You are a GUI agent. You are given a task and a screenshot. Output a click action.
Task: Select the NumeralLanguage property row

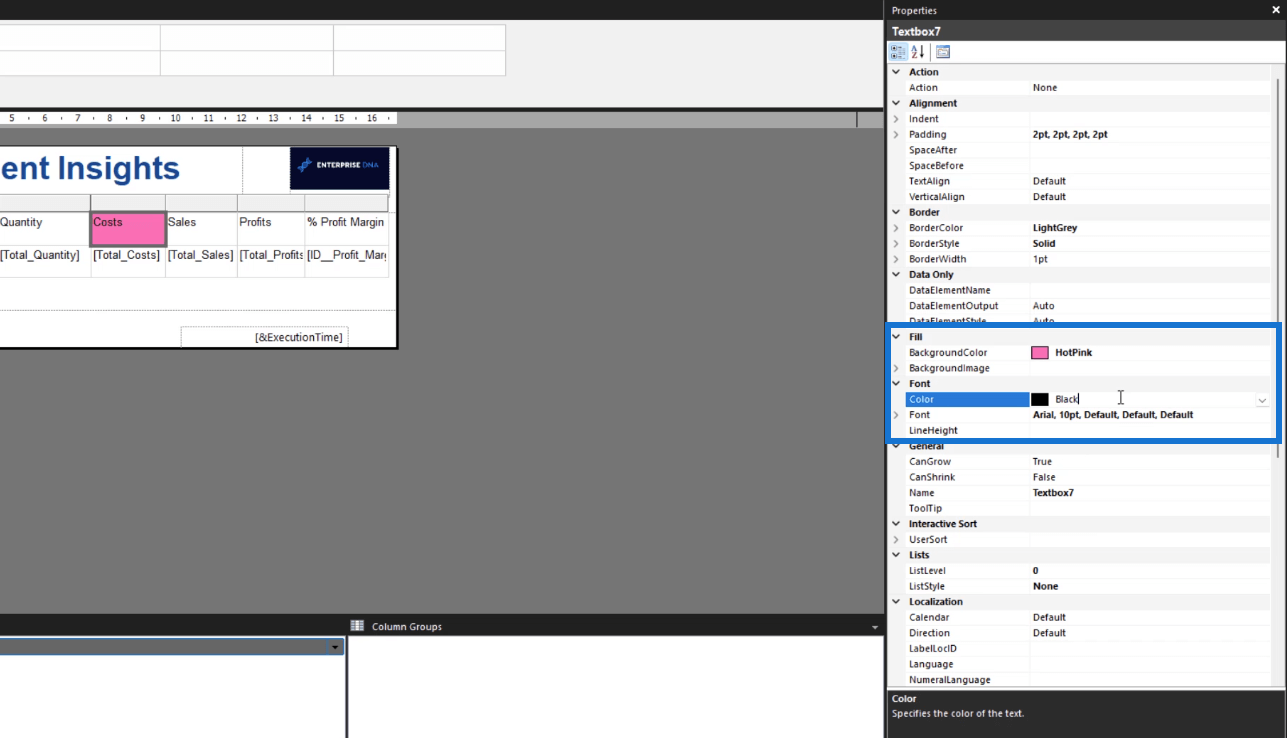pyautogui.click(x=1088, y=680)
